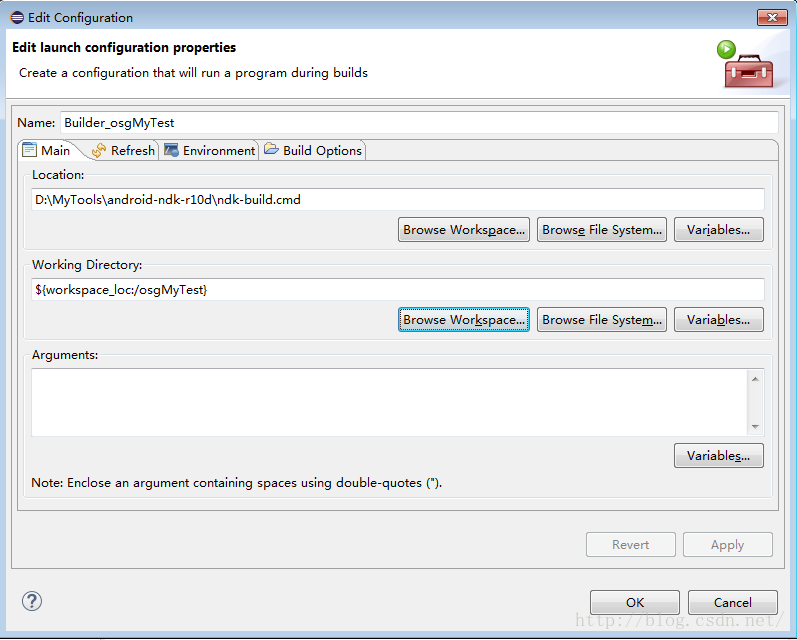Click the Eclipse icon in title bar

[x=16, y=17]
